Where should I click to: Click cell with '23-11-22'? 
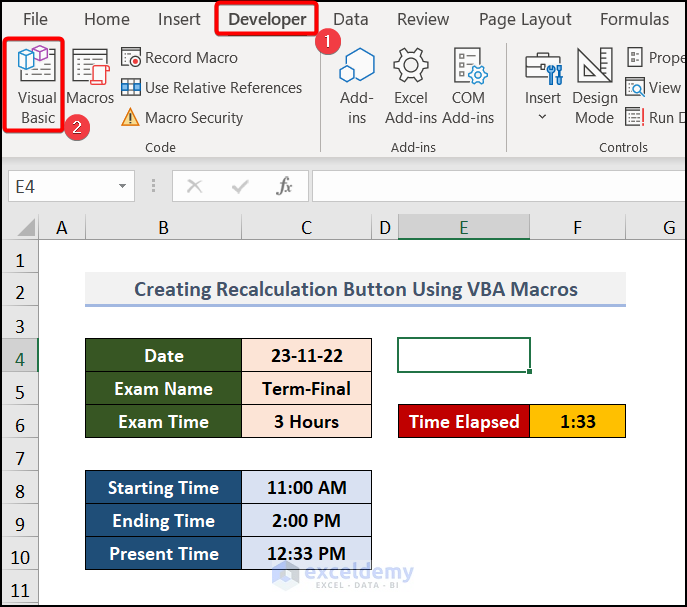306,355
